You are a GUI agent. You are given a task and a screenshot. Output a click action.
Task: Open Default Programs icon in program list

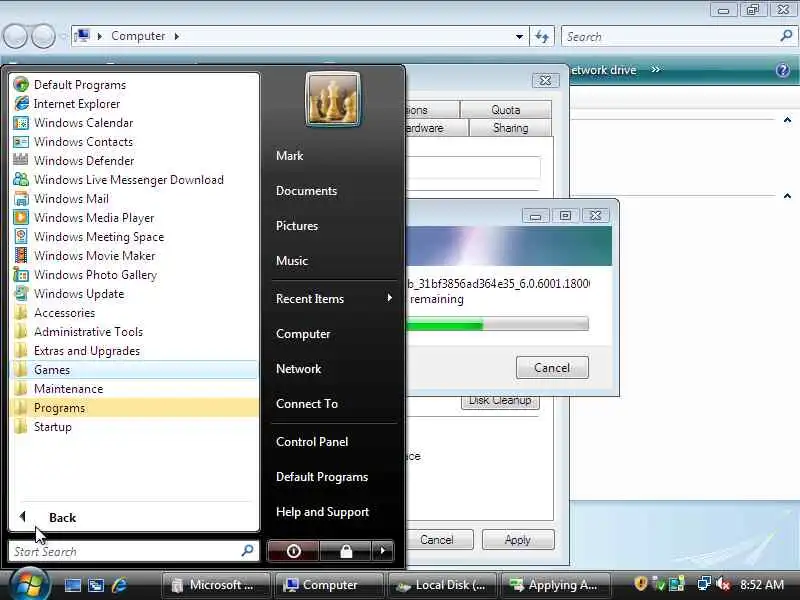tap(21, 84)
